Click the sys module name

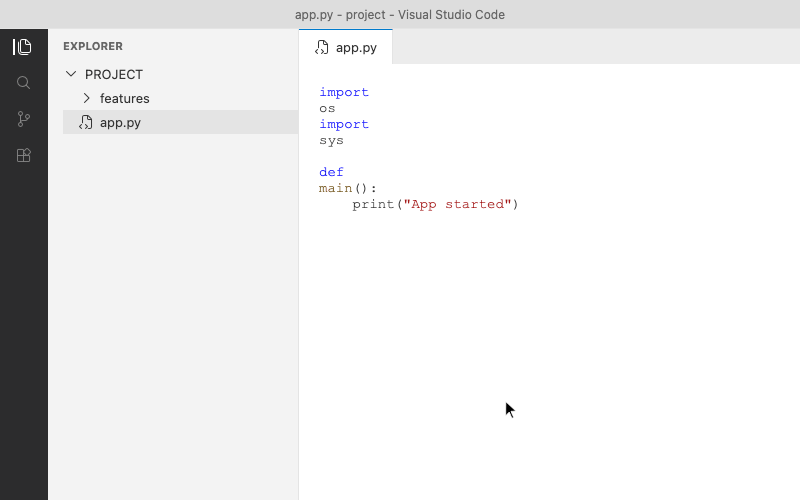(x=332, y=140)
